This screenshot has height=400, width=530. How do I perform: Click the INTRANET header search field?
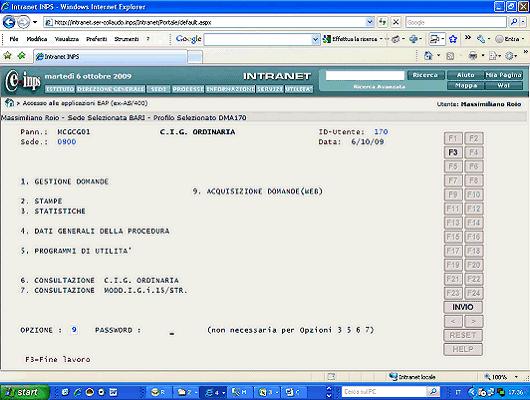coord(365,75)
